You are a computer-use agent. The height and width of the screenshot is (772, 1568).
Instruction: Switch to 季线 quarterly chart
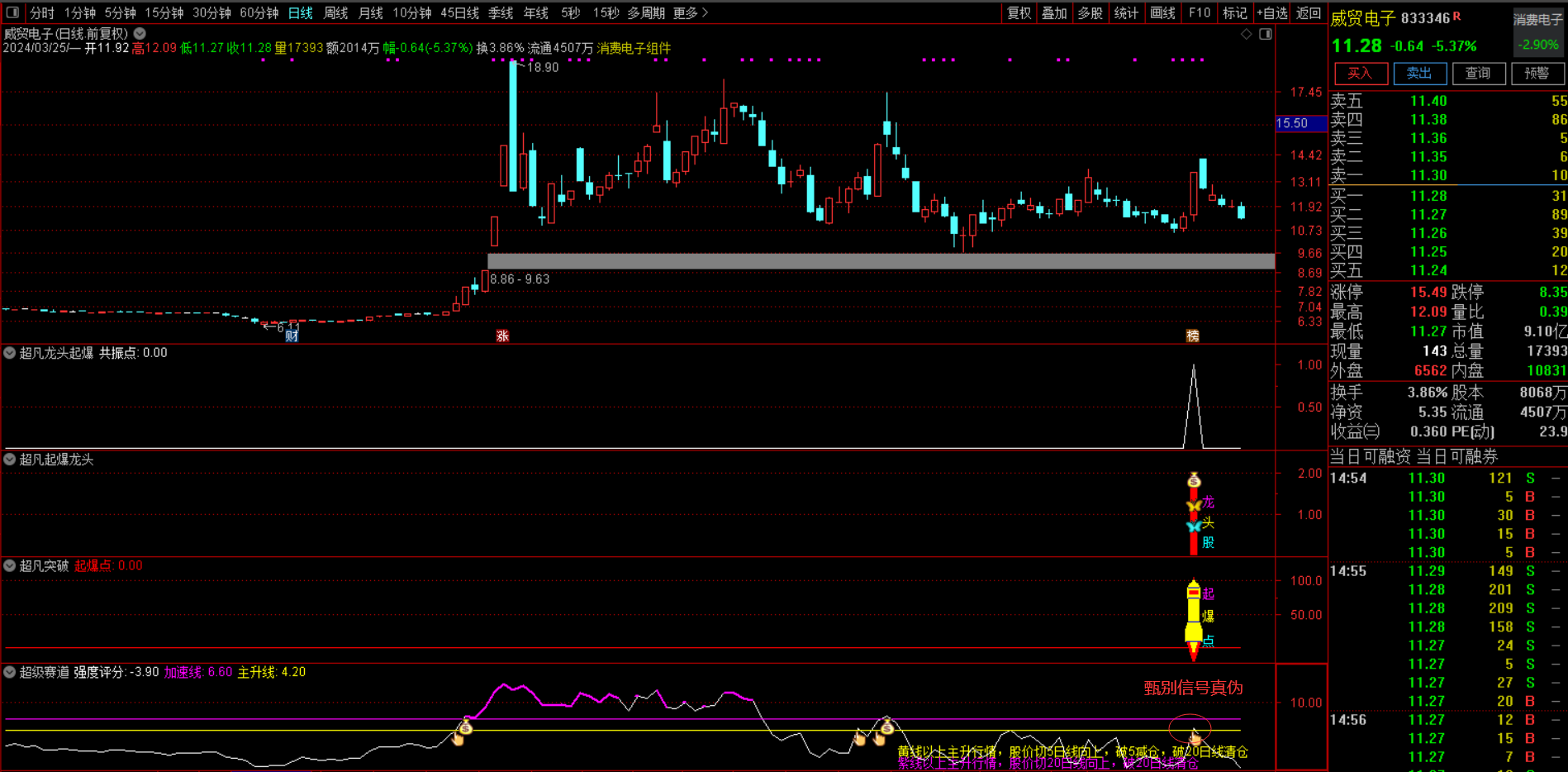(501, 13)
